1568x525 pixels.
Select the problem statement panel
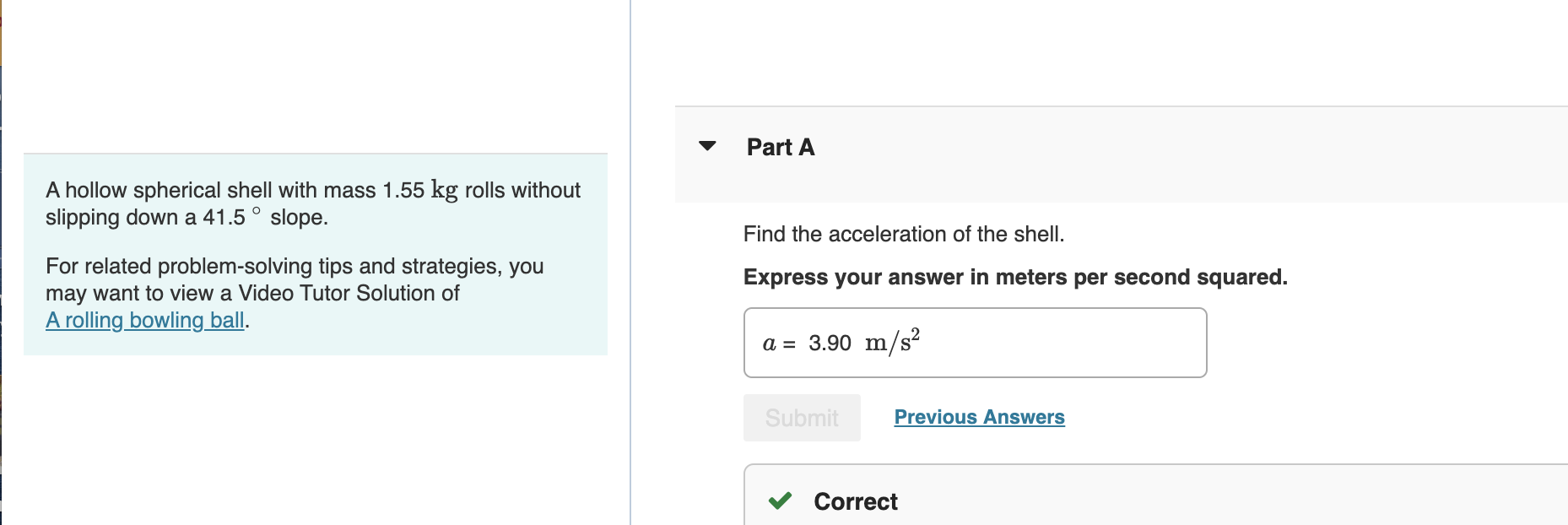point(315,253)
